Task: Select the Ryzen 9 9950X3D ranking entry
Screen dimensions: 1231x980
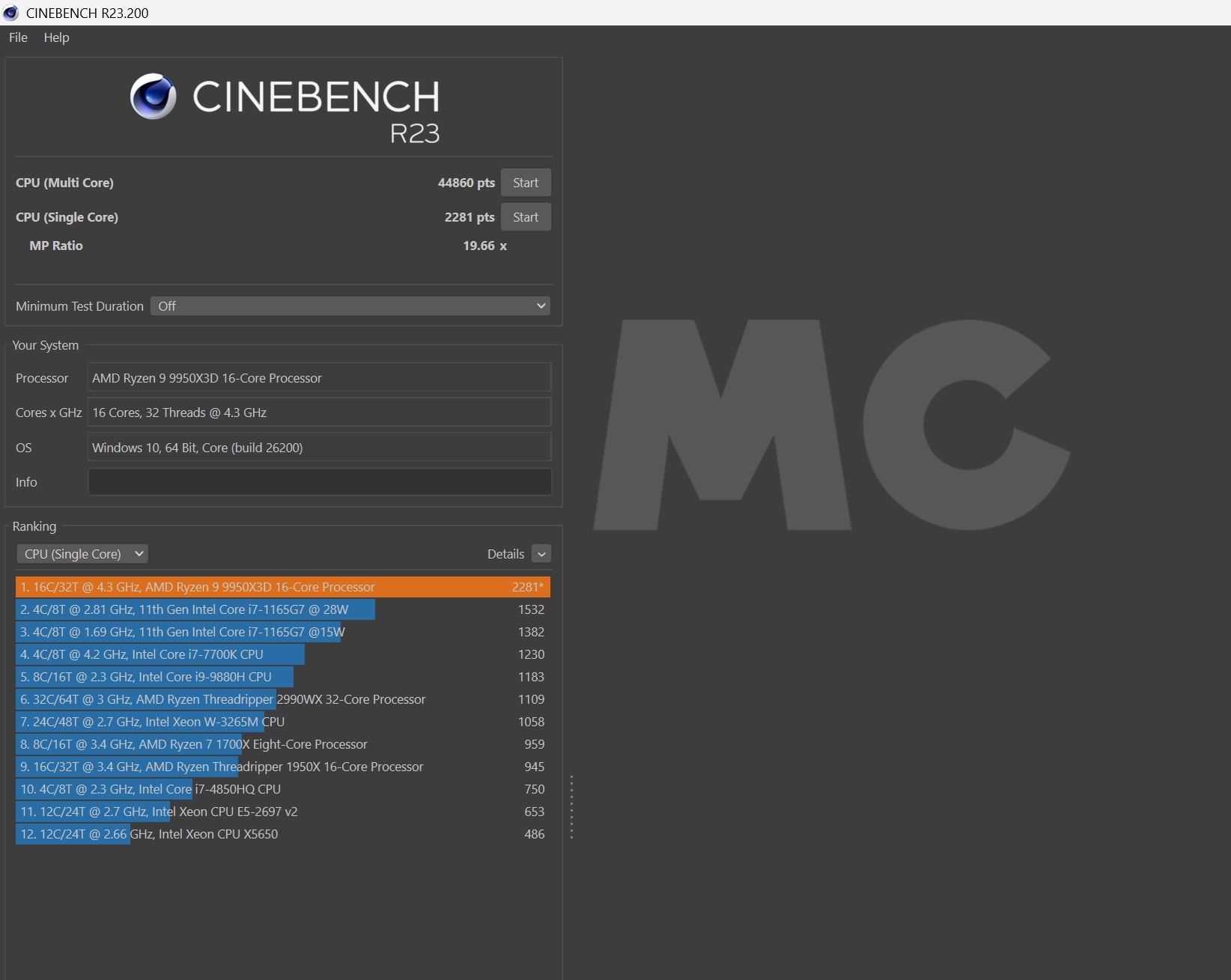Action: [x=282, y=587]
